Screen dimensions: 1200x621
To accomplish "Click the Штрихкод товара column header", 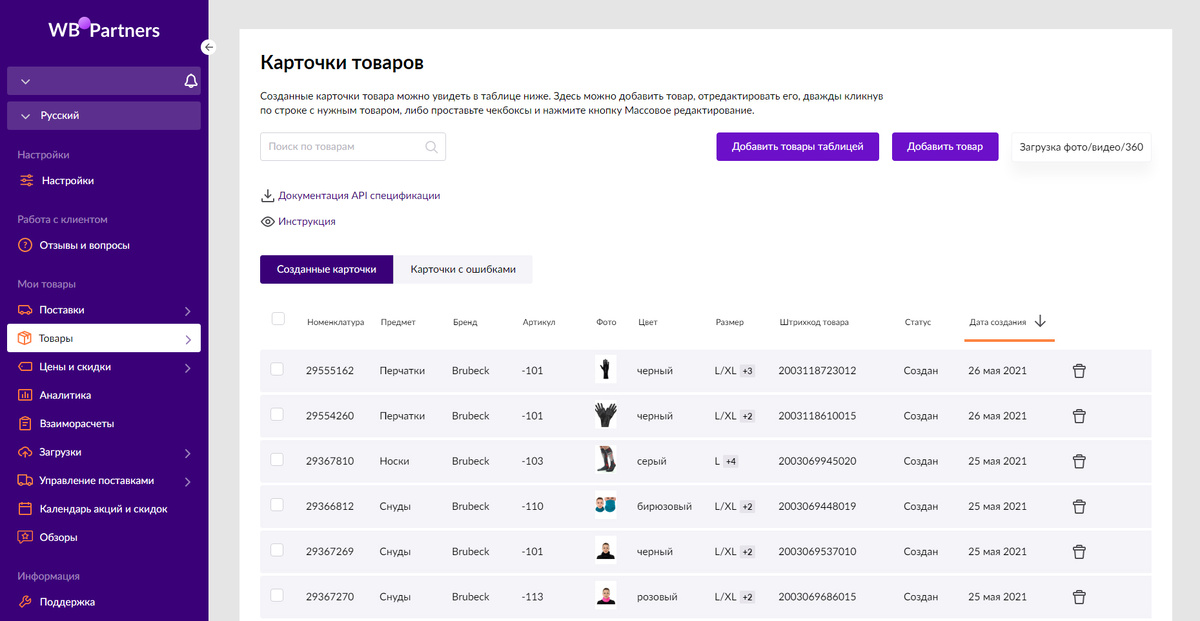I will click(x=814, y=322).
